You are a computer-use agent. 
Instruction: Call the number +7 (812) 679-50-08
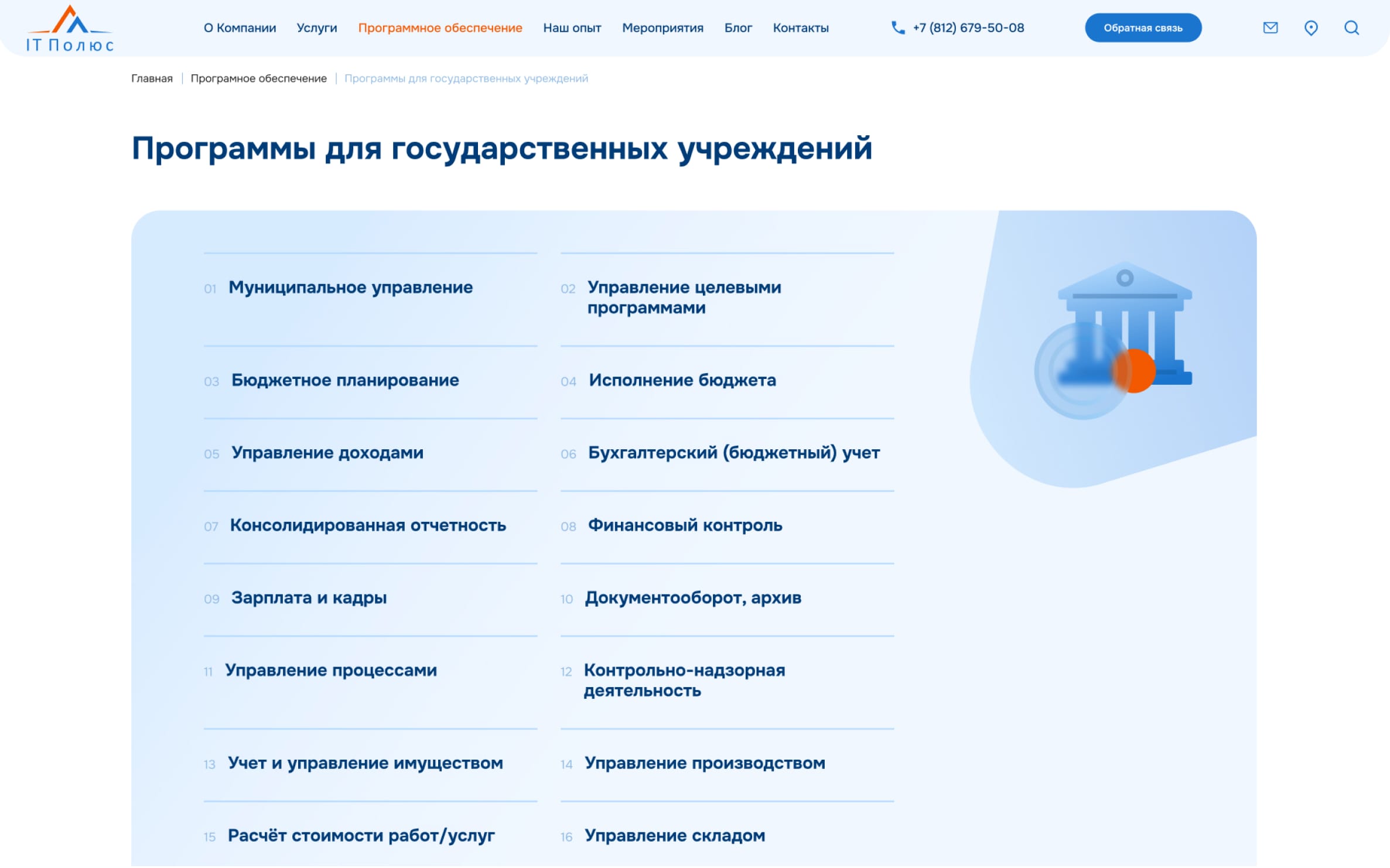point(968,28)
